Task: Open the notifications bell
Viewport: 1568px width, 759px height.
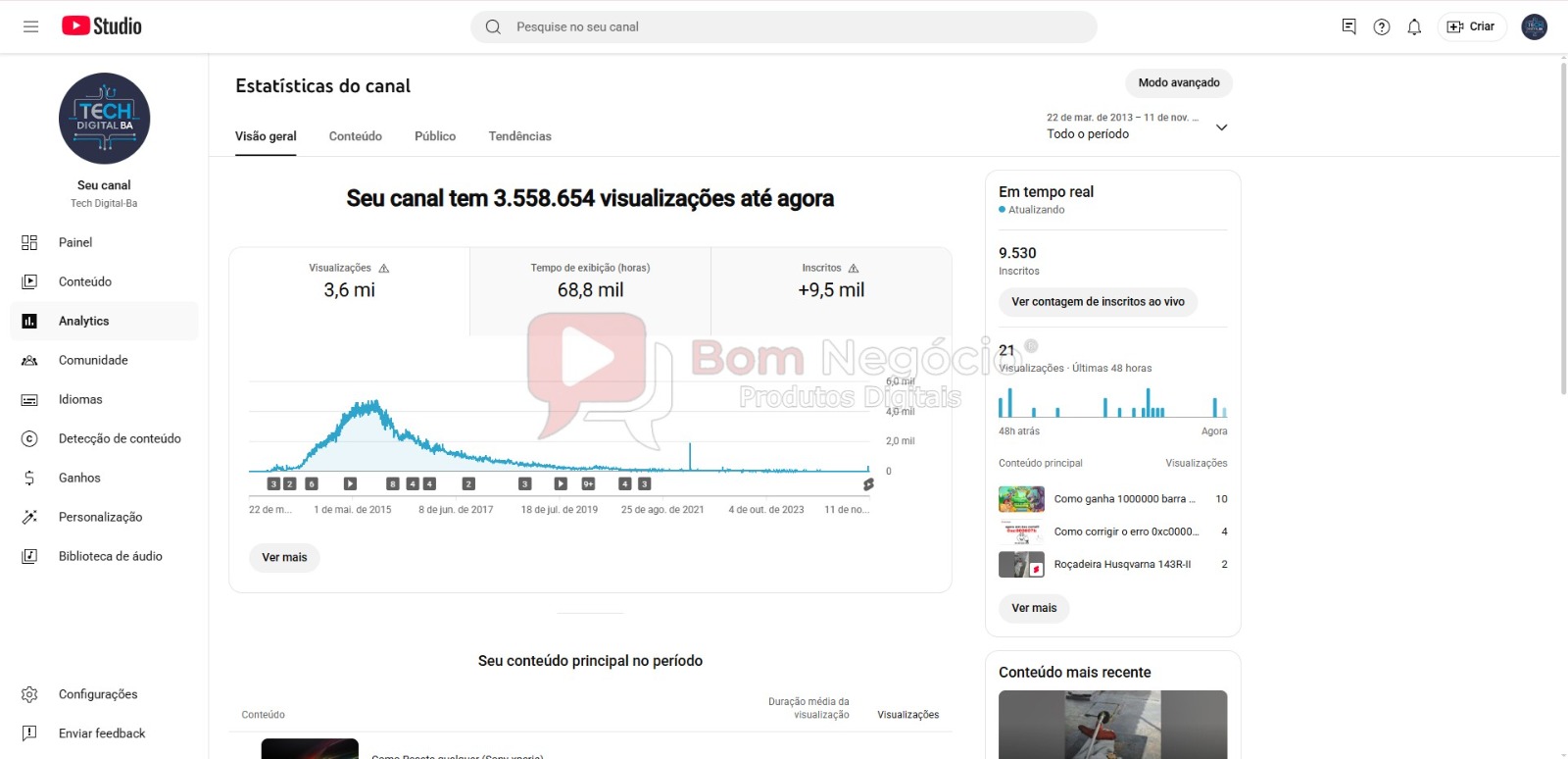Action: (x=1414, y=27)
